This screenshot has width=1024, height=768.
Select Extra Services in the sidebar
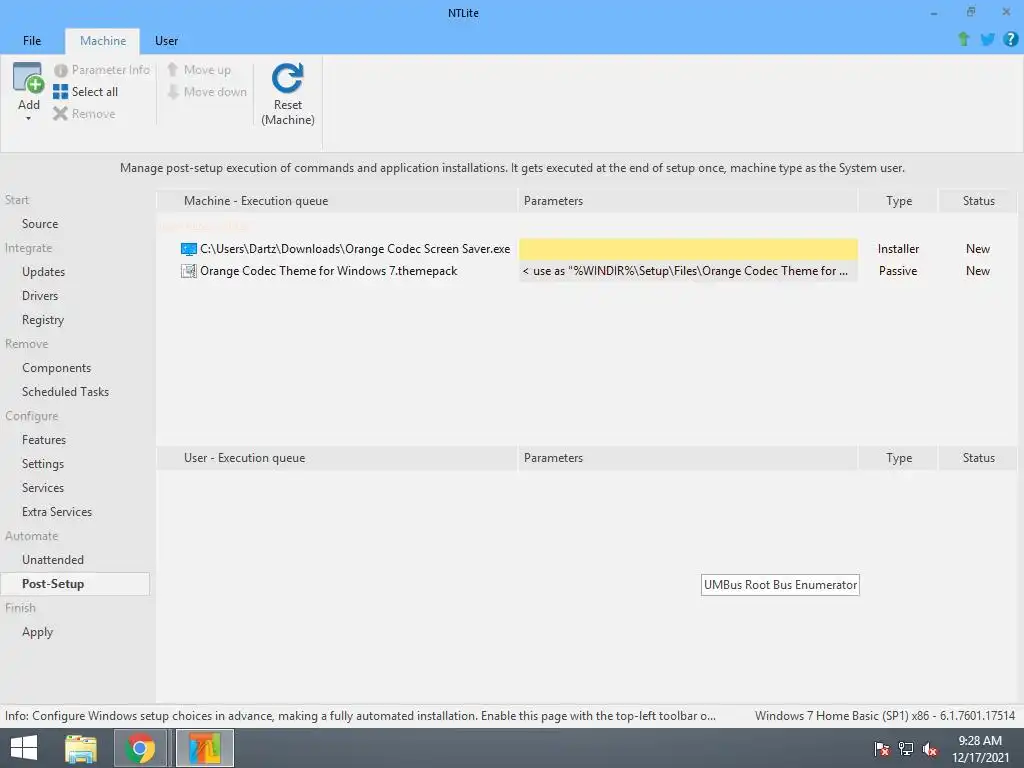[x=57, y=512]
